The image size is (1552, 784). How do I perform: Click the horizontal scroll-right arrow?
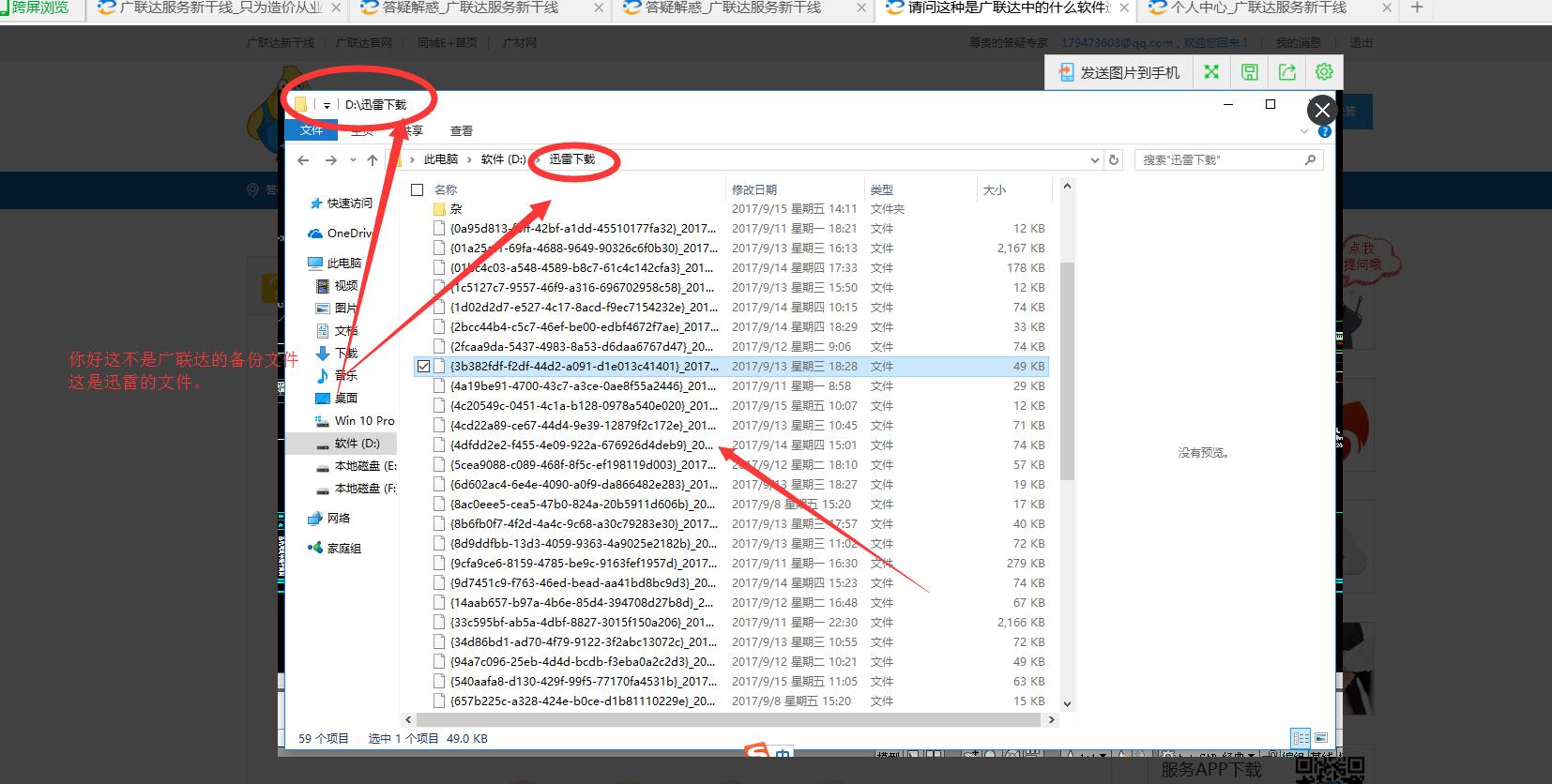point(1052,720)
